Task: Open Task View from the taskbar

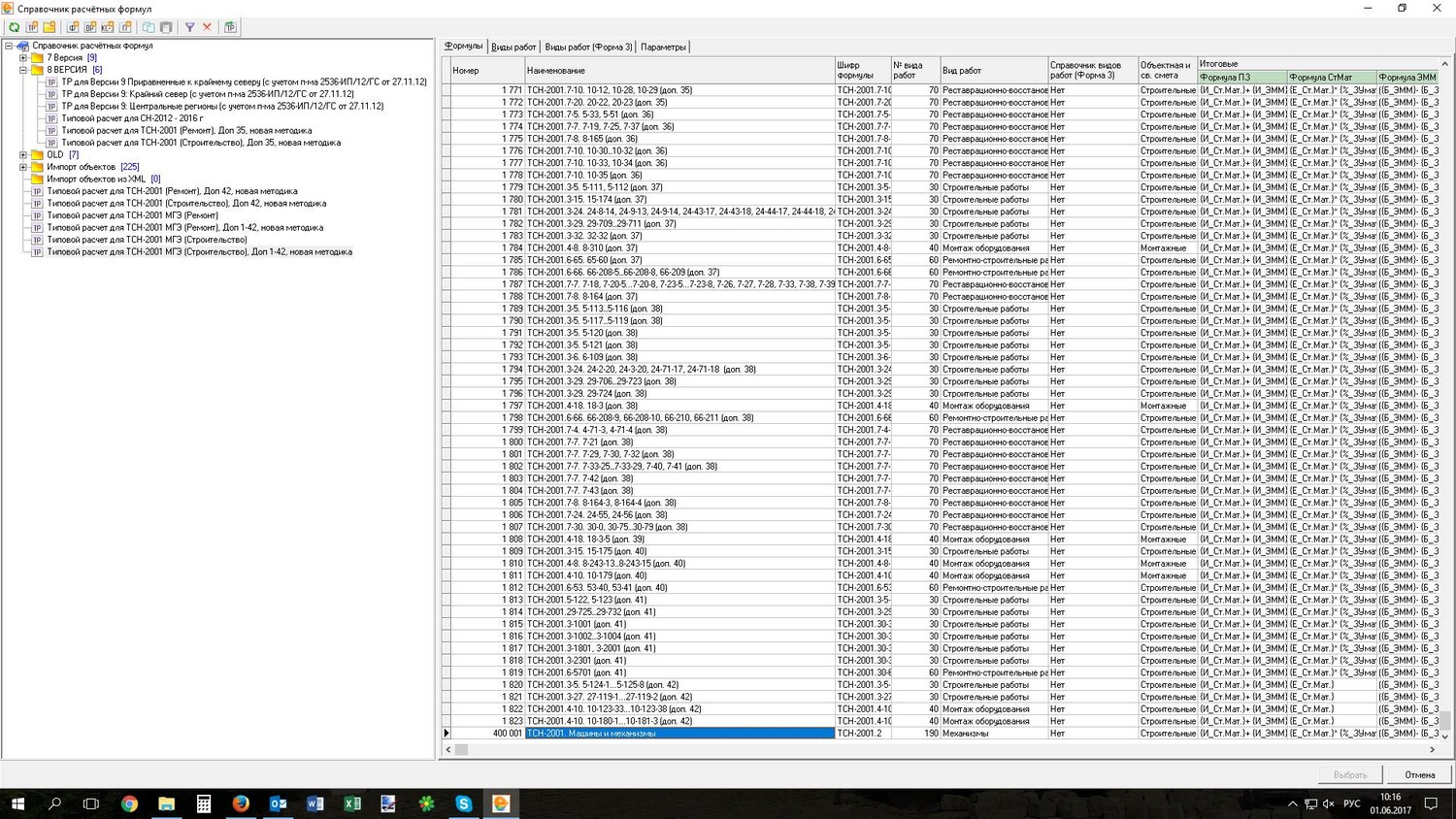Action: click(x=91, y=803)
